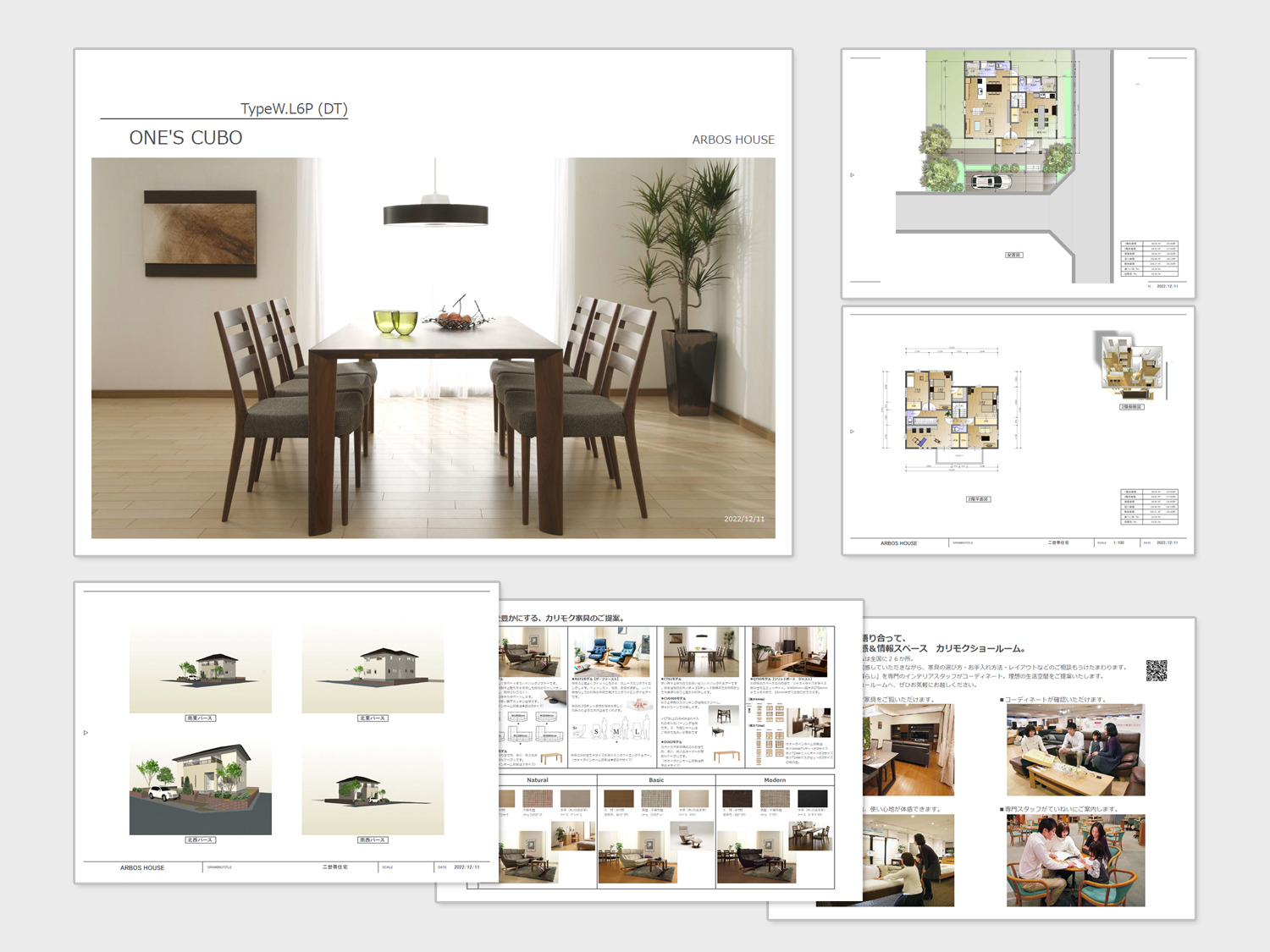This screenshot has height=952, width=1270.
Task: Click 二世帯住宅 in perspectives page footer
Action: (335, 867)
